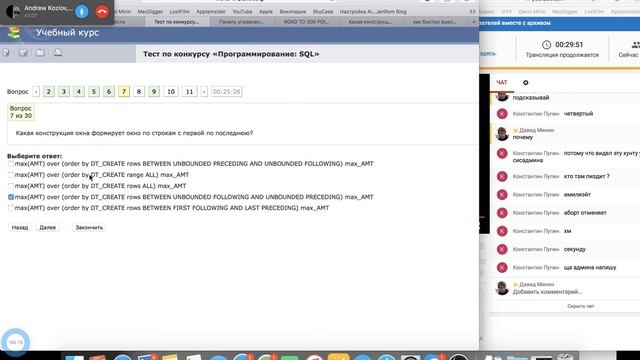Open the 'Настройка Al...JenRom Blog' bookmark
The height and width of the screenshot is (360, 640).
click(x=373, y=11)
